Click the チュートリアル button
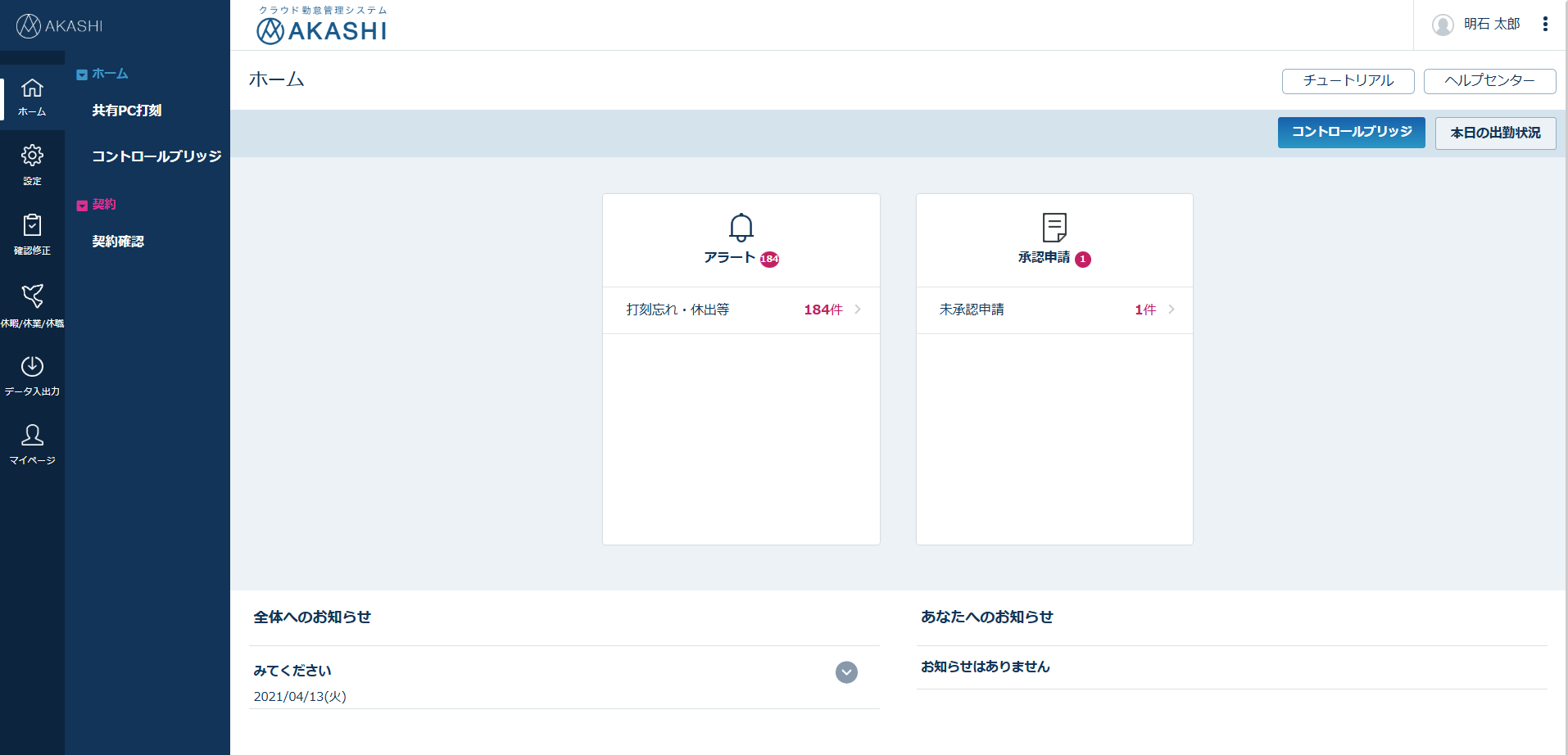Screen dimensions: 1568x755 coord(1347,81)
